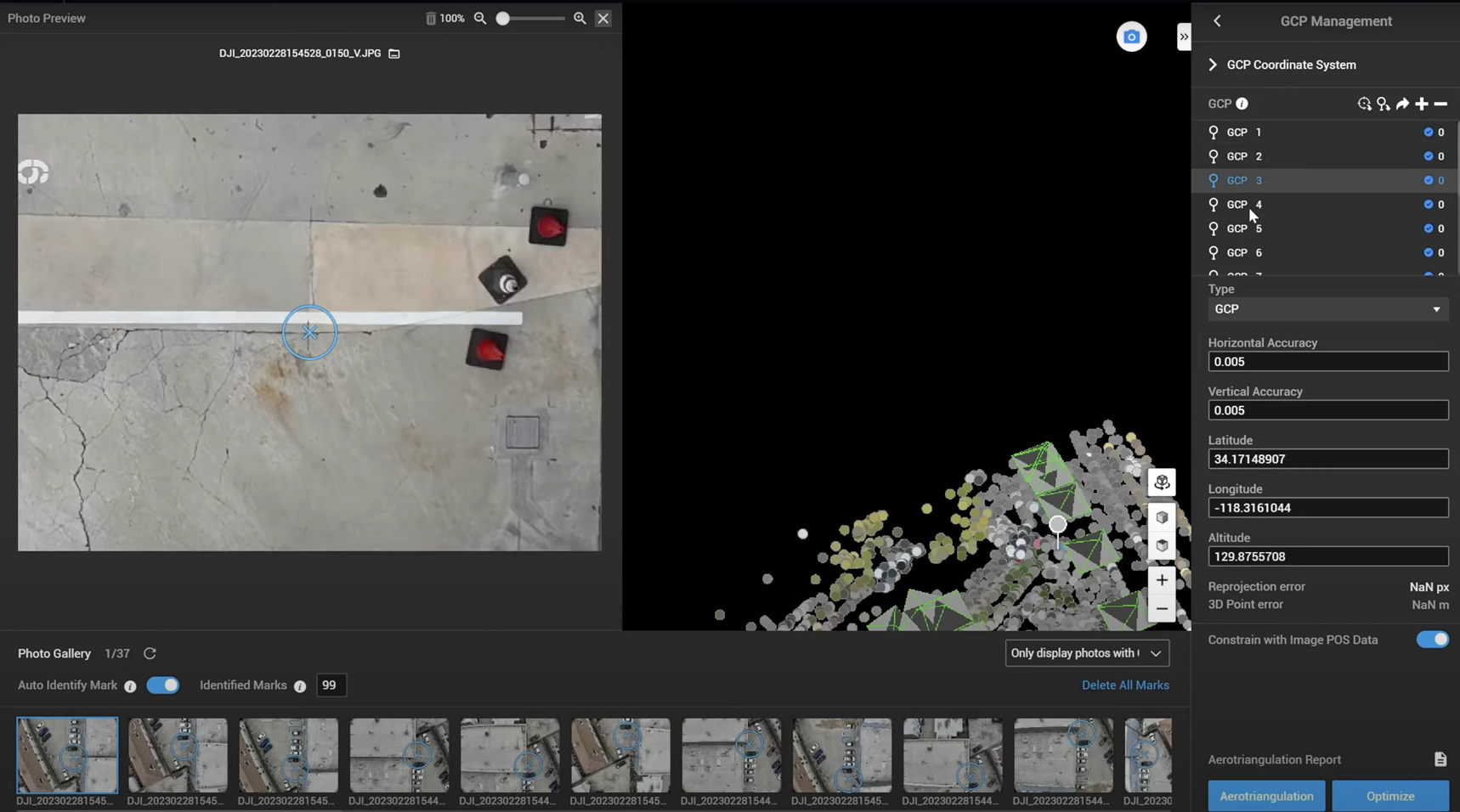Select GCP 3 in the list
1460x812 pixels.
tap(1326, 180)
